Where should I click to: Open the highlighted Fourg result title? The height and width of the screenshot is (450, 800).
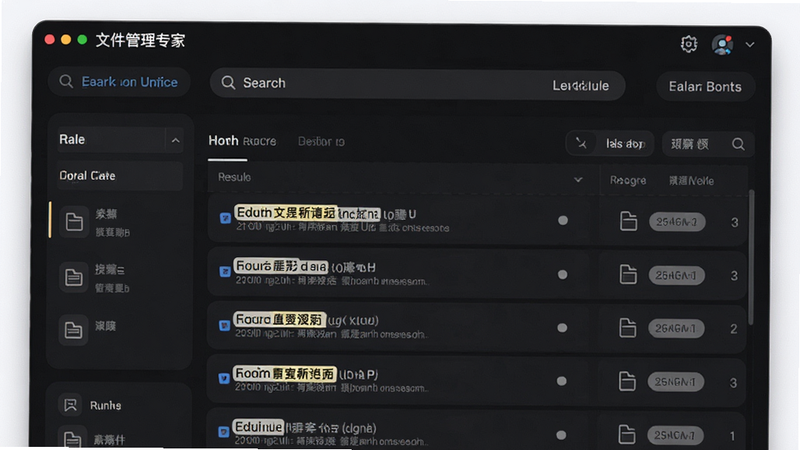[x=279, y=319]
